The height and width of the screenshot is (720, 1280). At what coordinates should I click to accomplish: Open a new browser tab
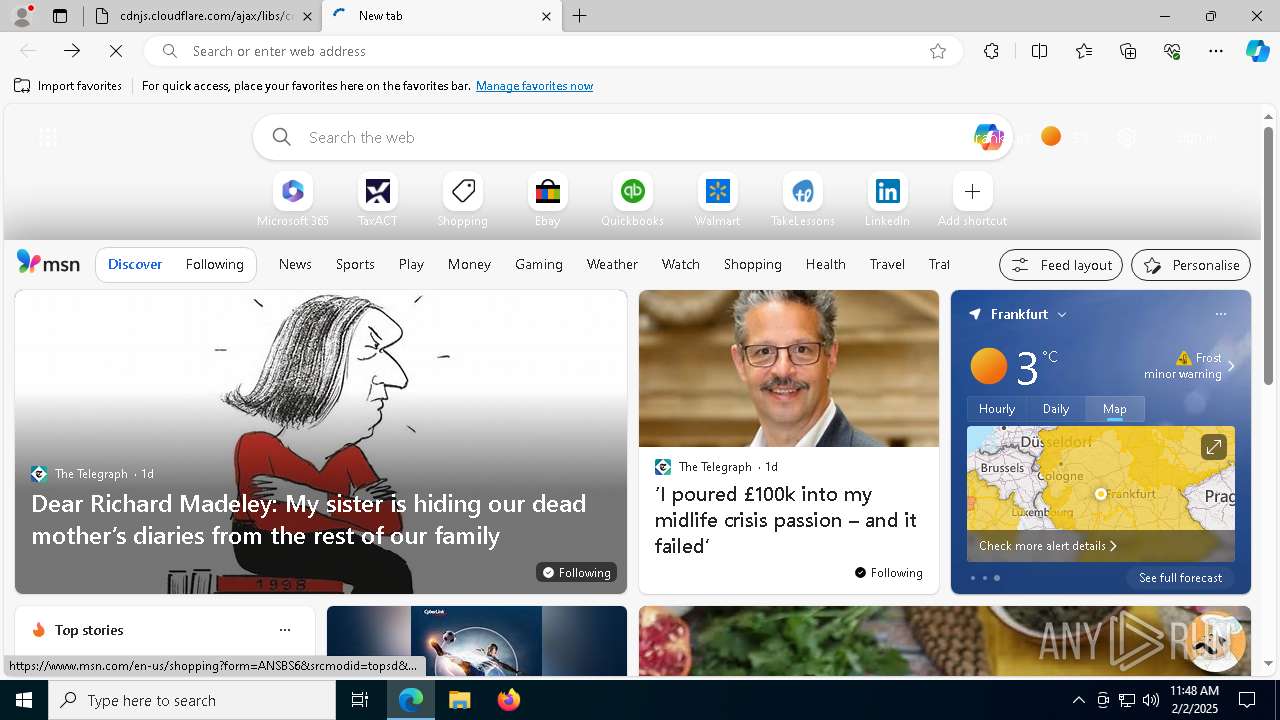pos(580,16)
